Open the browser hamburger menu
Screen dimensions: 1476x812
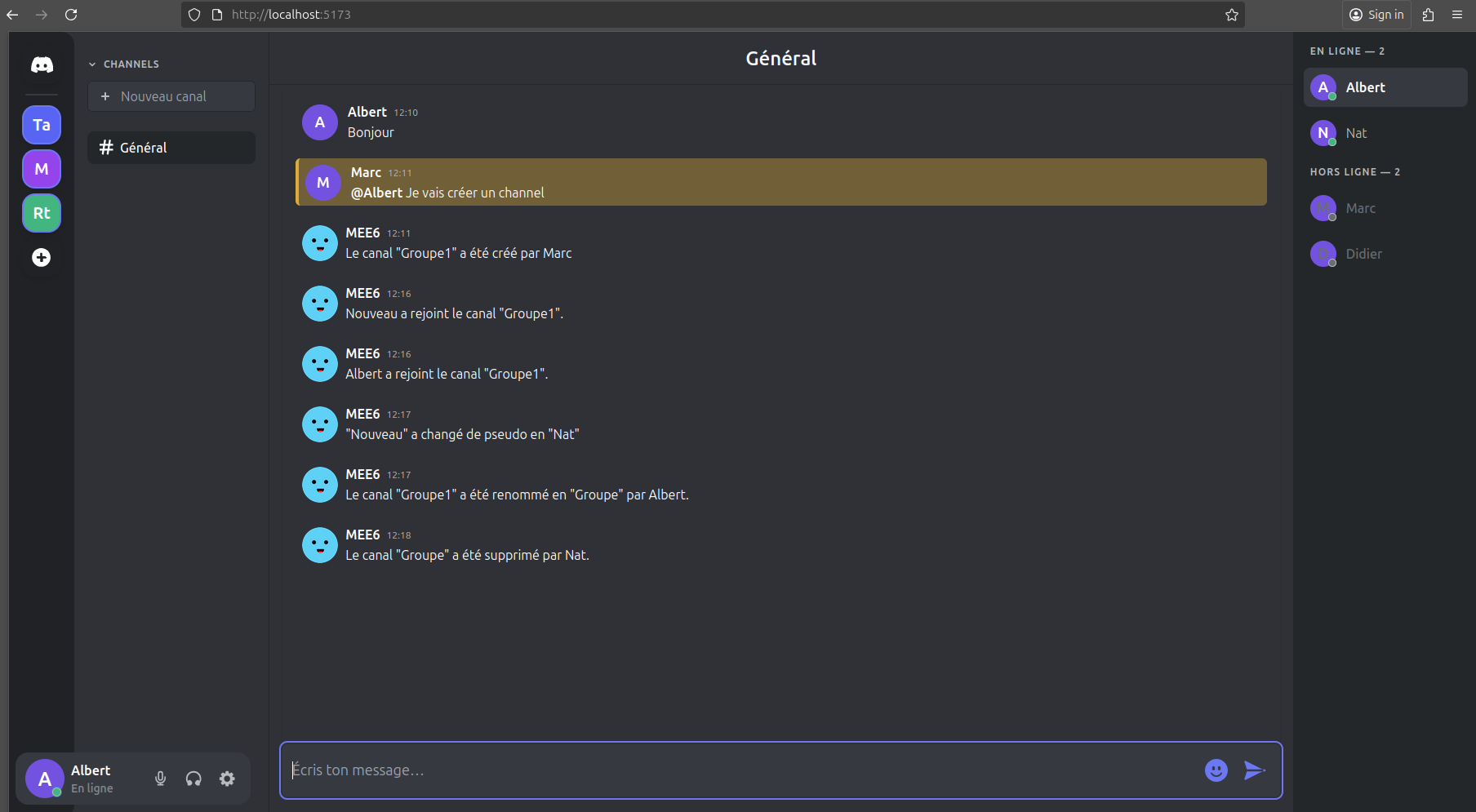point(1457,15)
